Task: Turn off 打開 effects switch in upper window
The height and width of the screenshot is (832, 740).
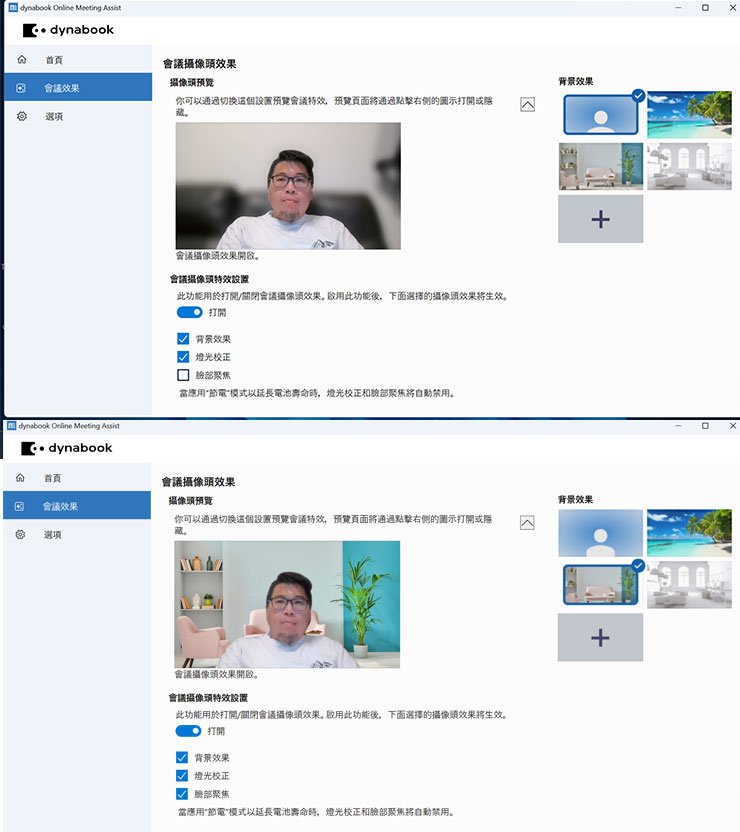Action: [x=189, y=312]
